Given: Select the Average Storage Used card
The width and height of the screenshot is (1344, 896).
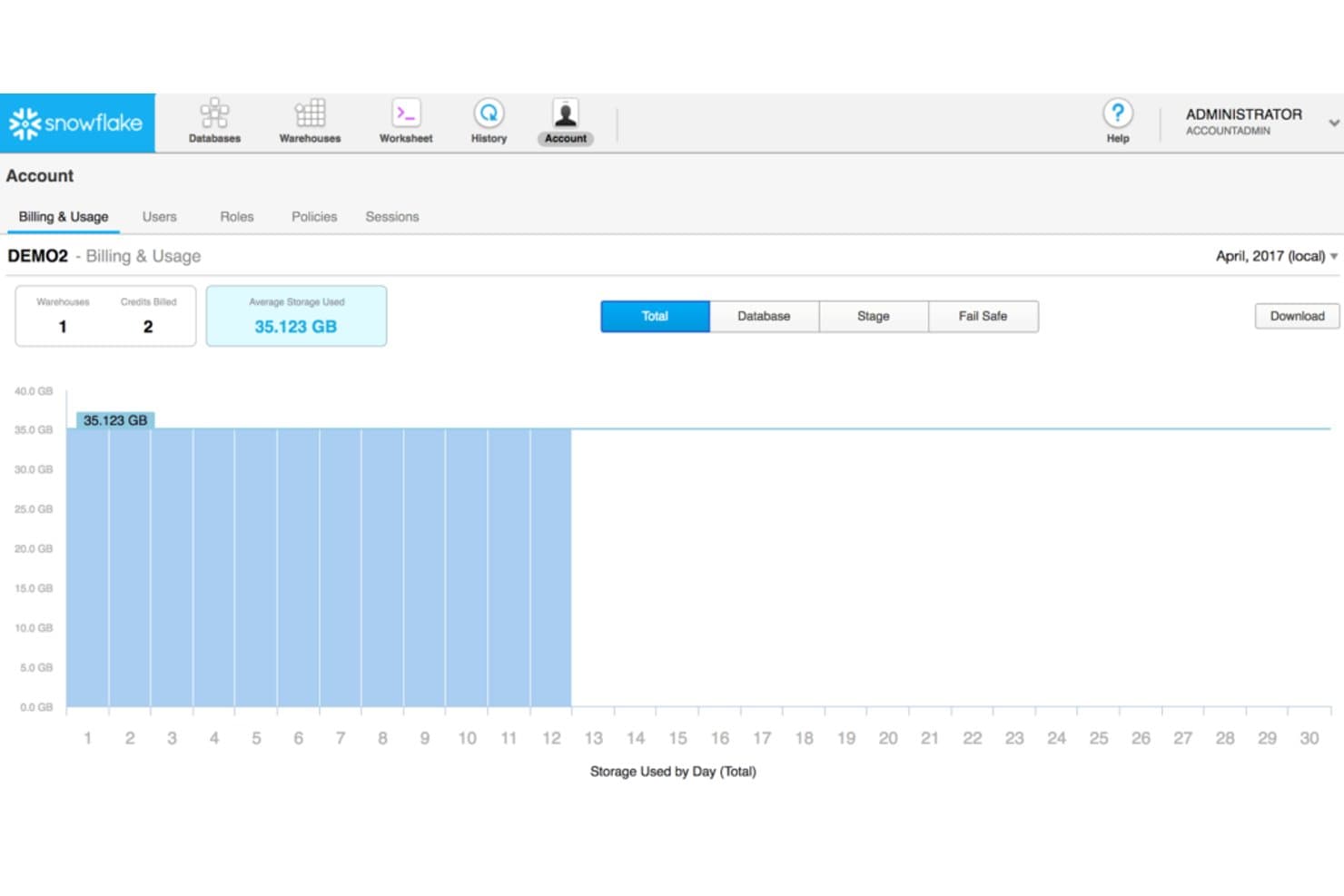Looking at the screenshot, I should [296, 316].
